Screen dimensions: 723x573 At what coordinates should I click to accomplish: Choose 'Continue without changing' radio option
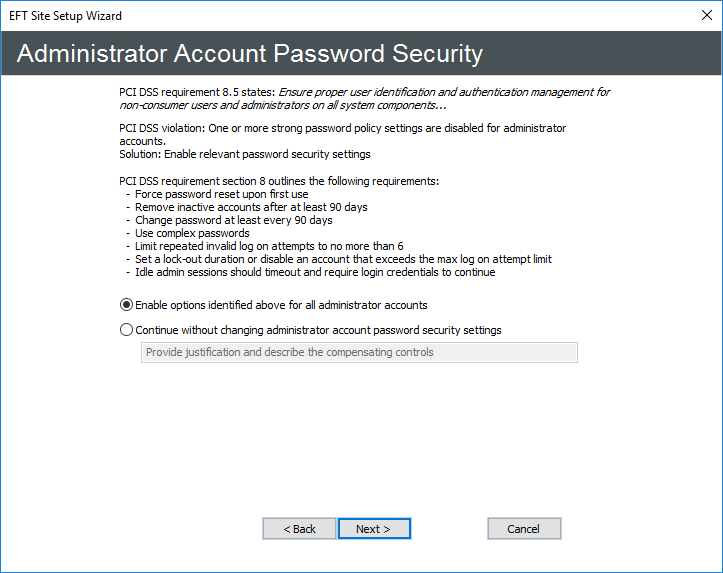point(127,330)
